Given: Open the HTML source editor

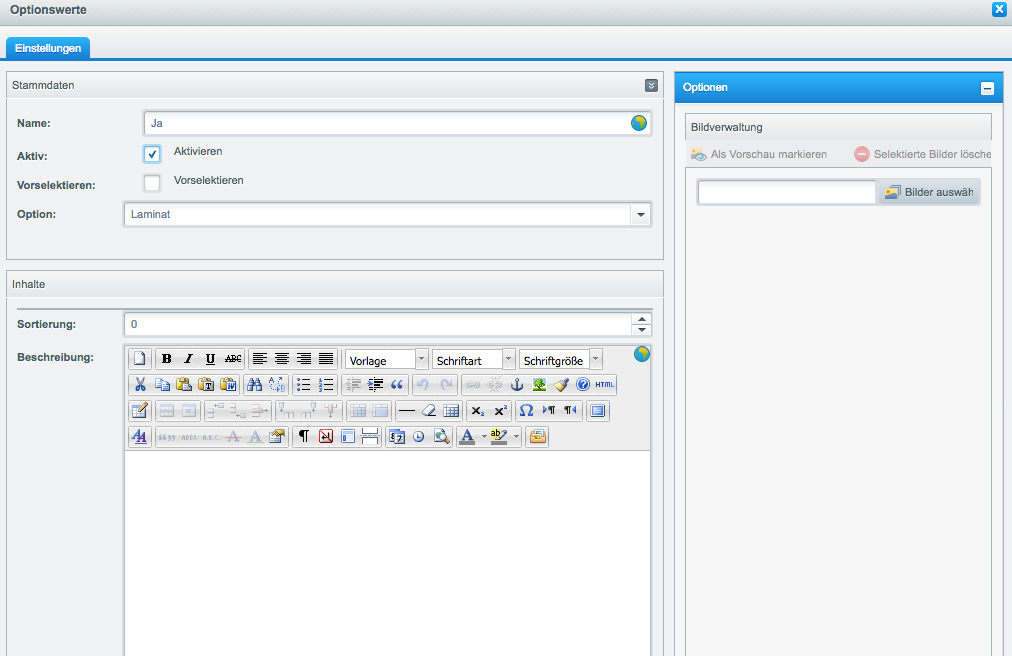Looking at the screenshot, I should click(x=604, y=385).
